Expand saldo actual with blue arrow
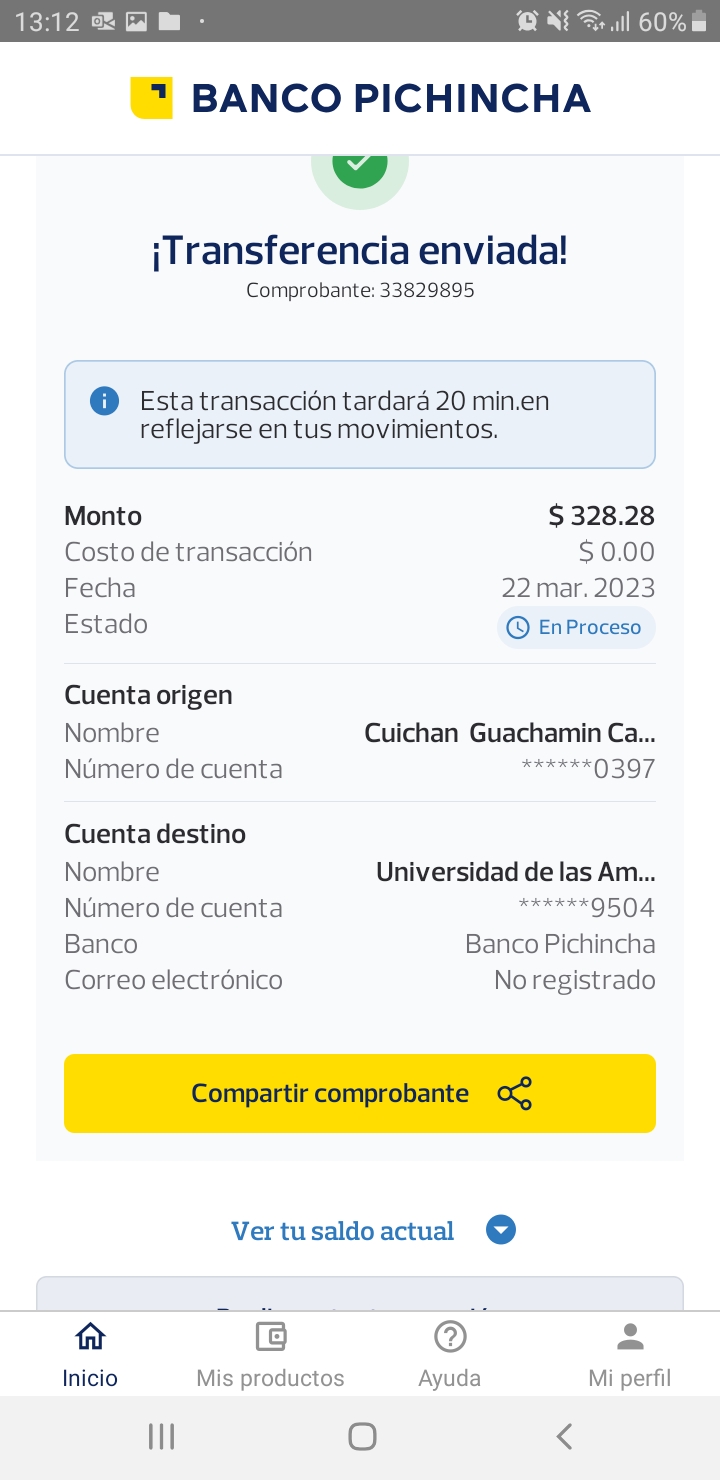The width and height of the screenshot is (720, 1480). (x=501, y=1230)
